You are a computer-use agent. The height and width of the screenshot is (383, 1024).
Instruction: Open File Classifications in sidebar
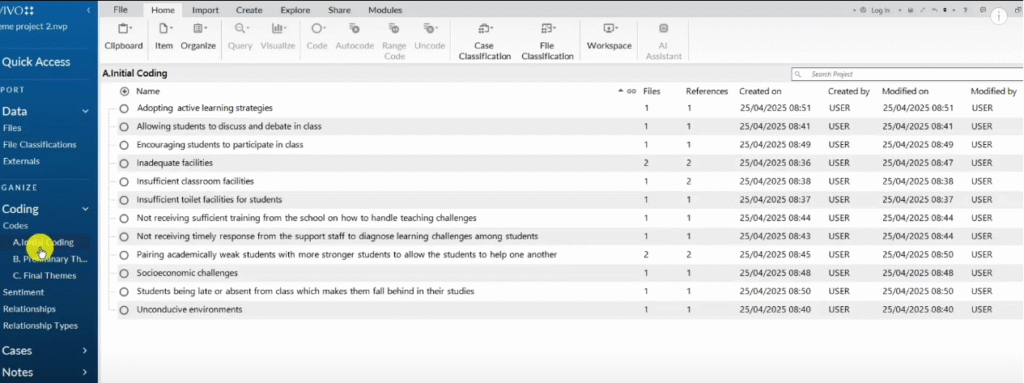coord(39,144)
